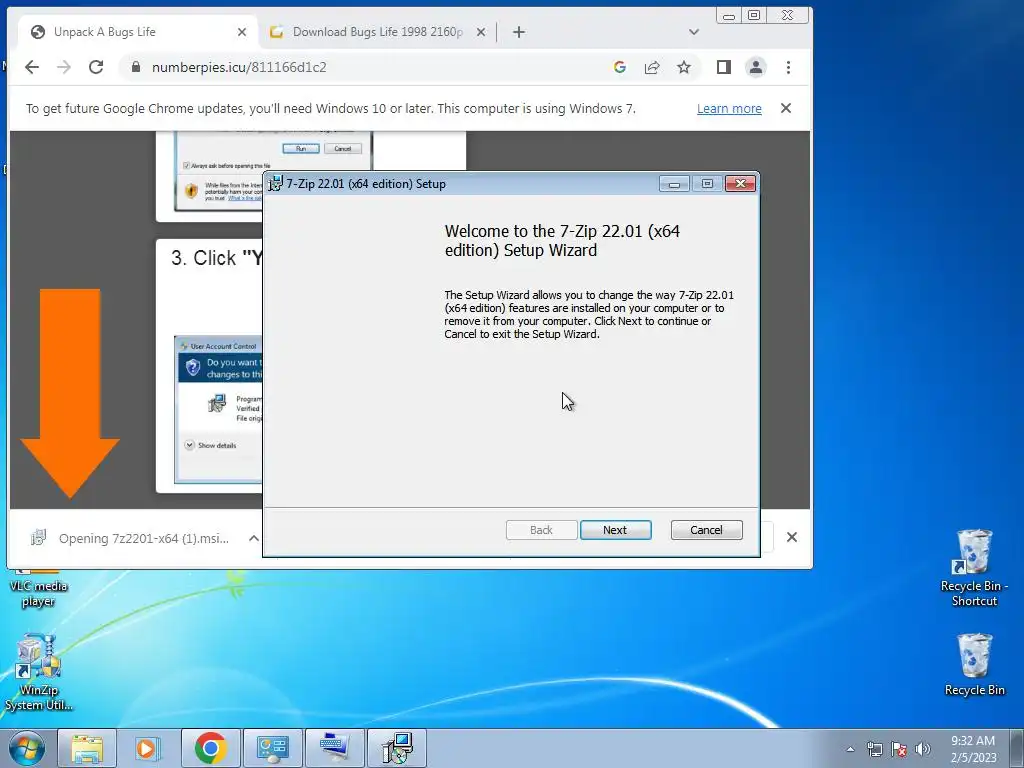
Task: Open Learn more link in update notice
Action: coord(729,108)
